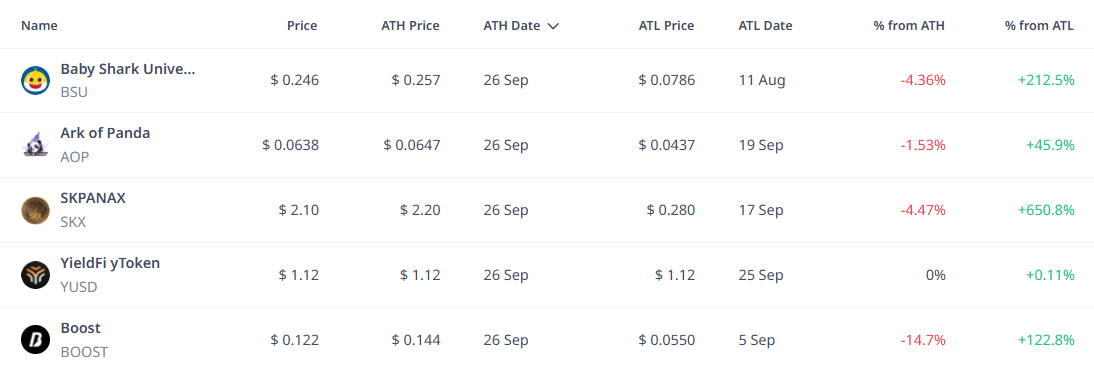
Task: Click the Ark of Panda logo icon
Action: [35, 145]
